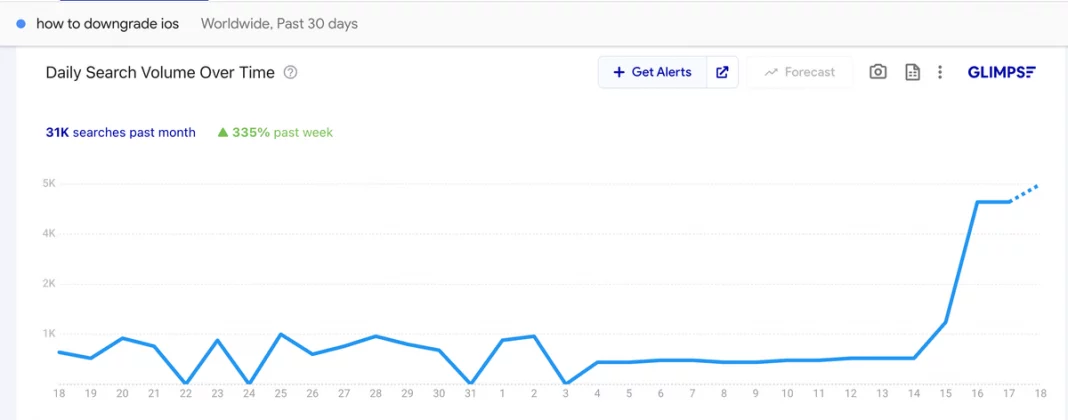This screenshot has width=1068, height=420.
Task: Click the help icon beside the chart title
Action: point(290,72)
